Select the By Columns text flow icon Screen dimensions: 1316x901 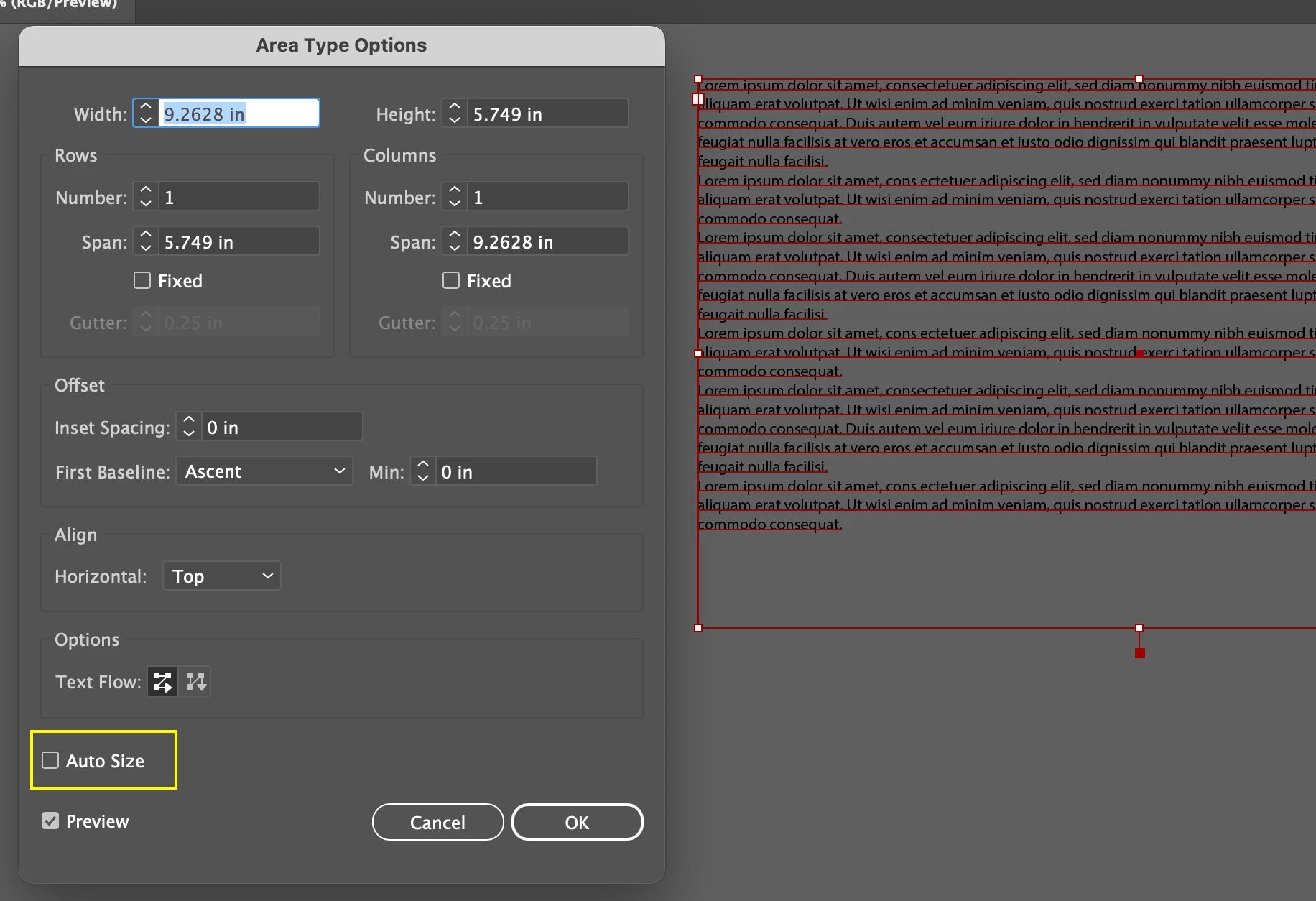click(x=195, y=681)
